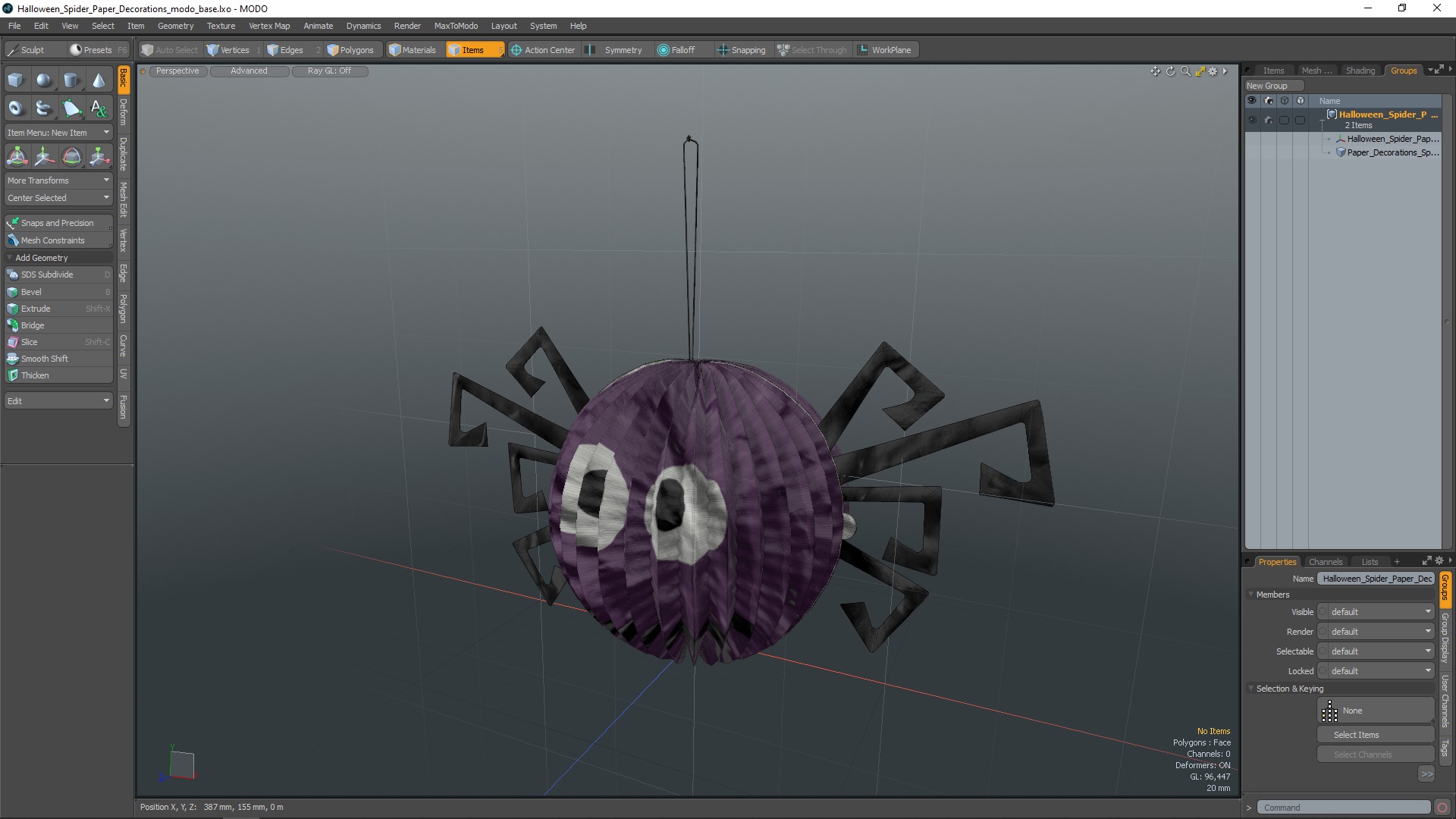This screenshot has height=819, width=1456.
Task: Toggle visibility eye for Halloween_Spider group
Action: (1252, 120)
